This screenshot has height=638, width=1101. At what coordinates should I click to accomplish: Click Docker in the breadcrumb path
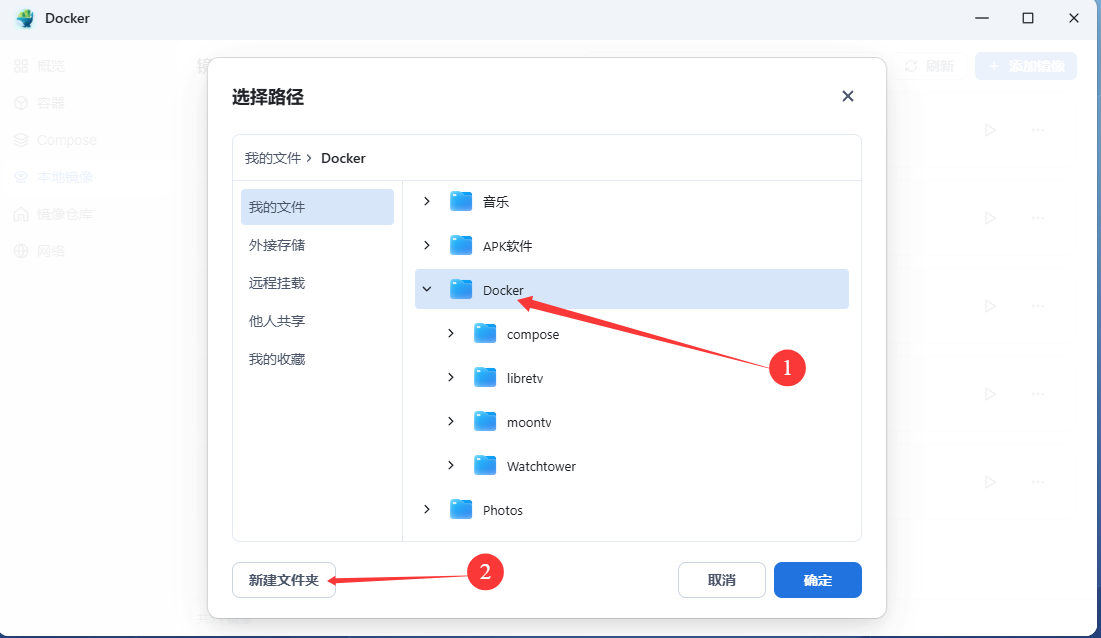[x=343, y=158]
